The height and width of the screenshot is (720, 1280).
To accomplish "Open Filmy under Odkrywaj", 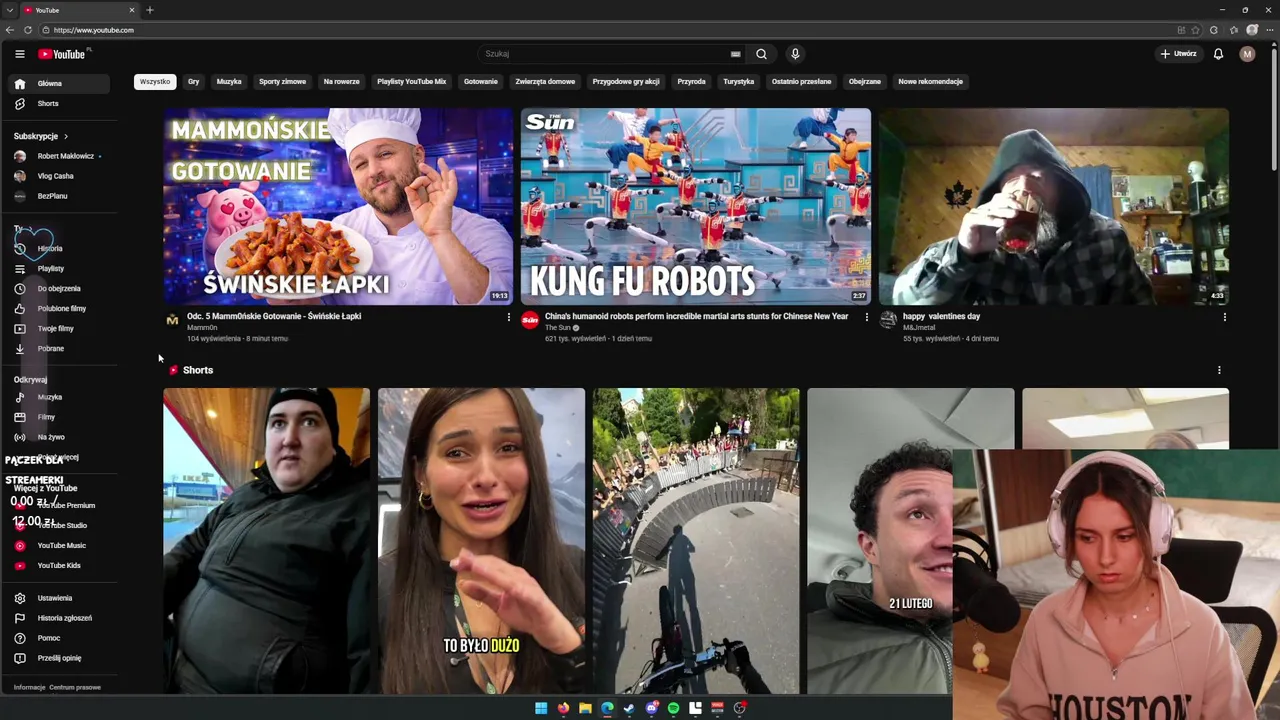I will (60, 417).
